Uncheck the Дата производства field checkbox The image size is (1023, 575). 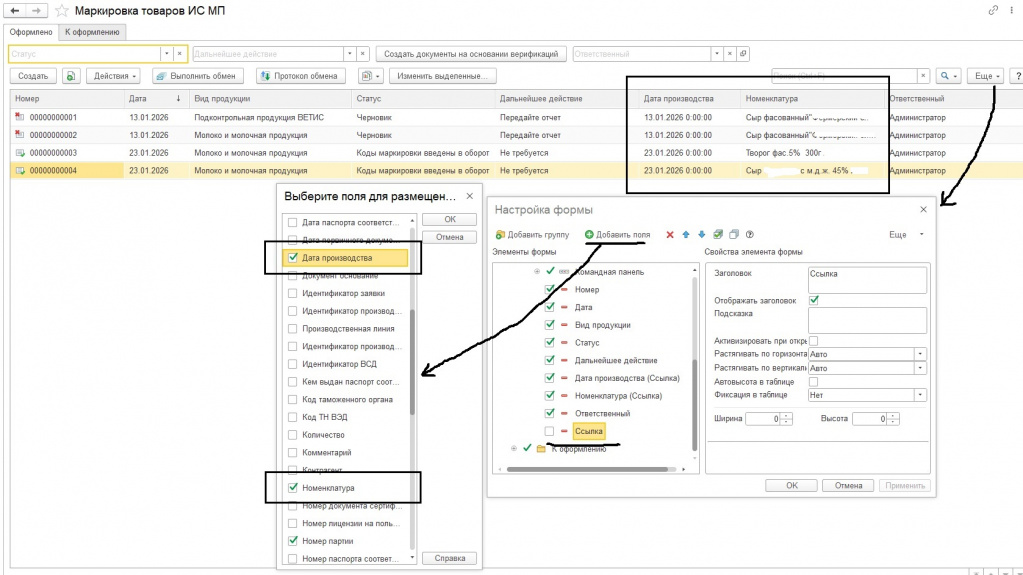coord(292,257)
